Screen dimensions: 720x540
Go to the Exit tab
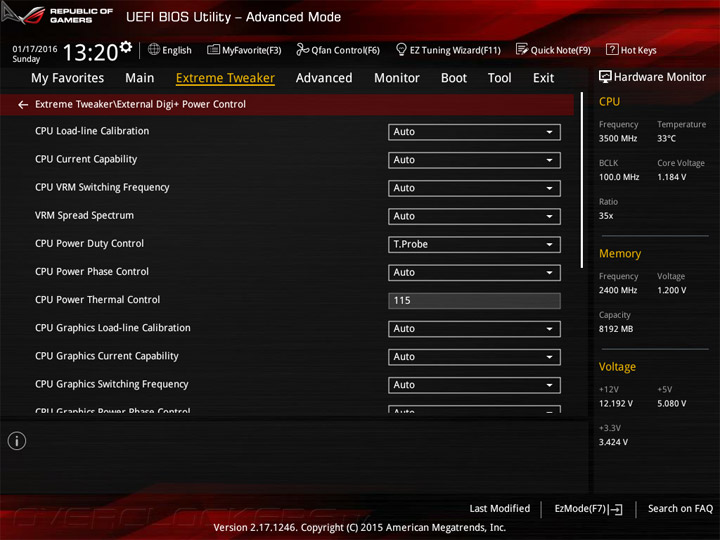tap(543, 78)
